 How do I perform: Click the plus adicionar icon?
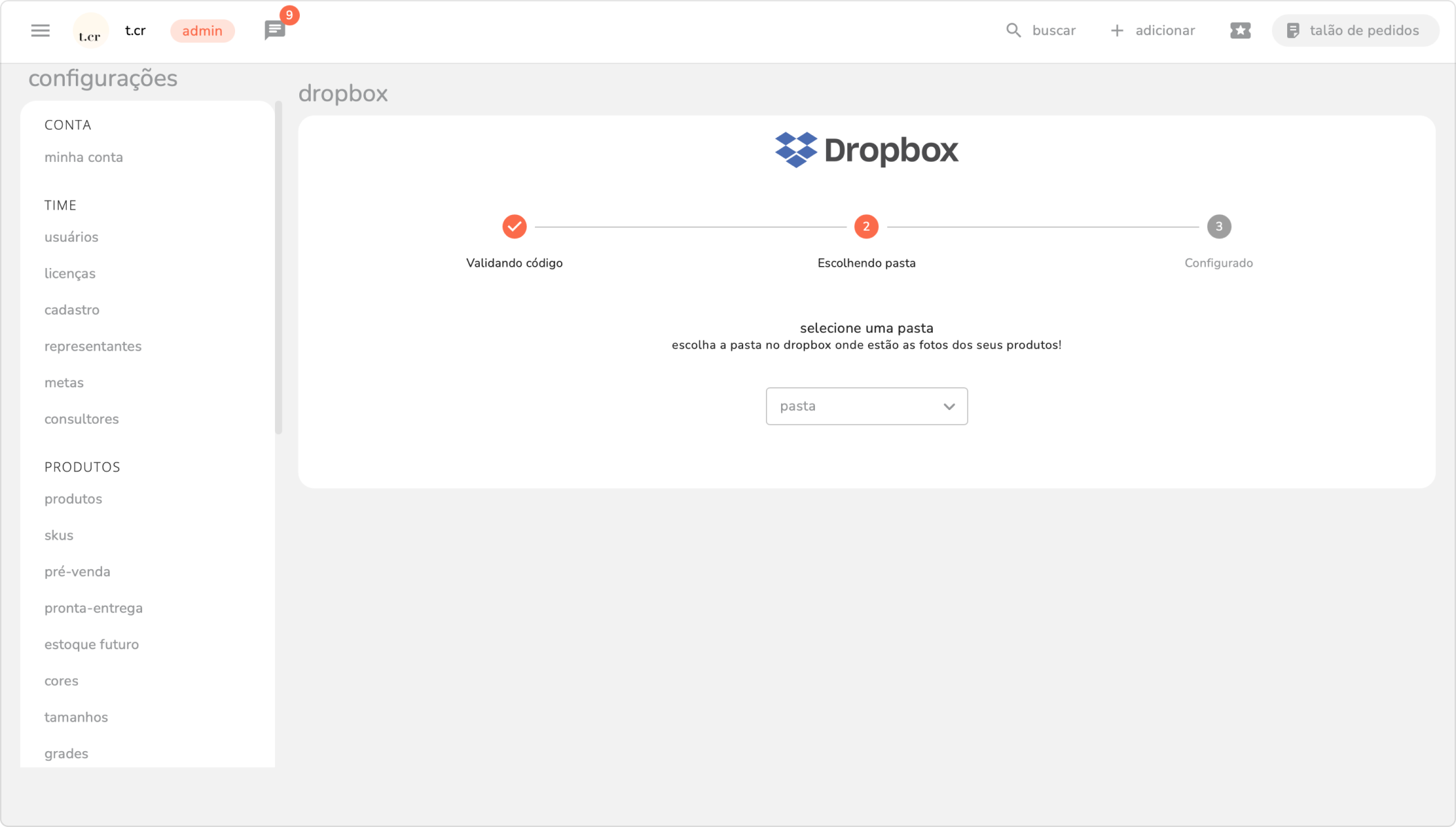coord(1117,30)
